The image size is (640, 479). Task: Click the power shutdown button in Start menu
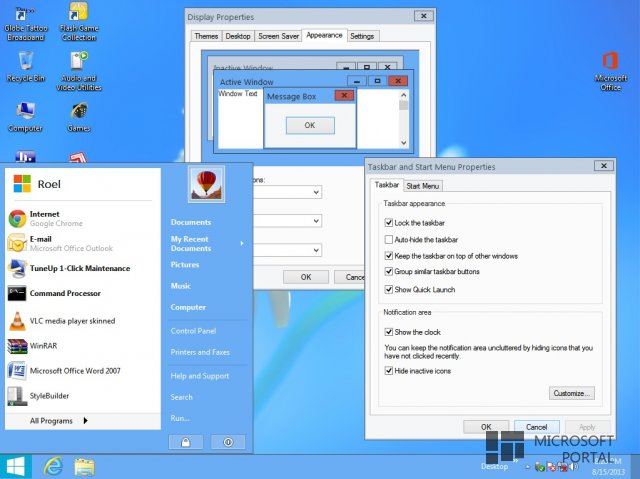coord(228,442)
